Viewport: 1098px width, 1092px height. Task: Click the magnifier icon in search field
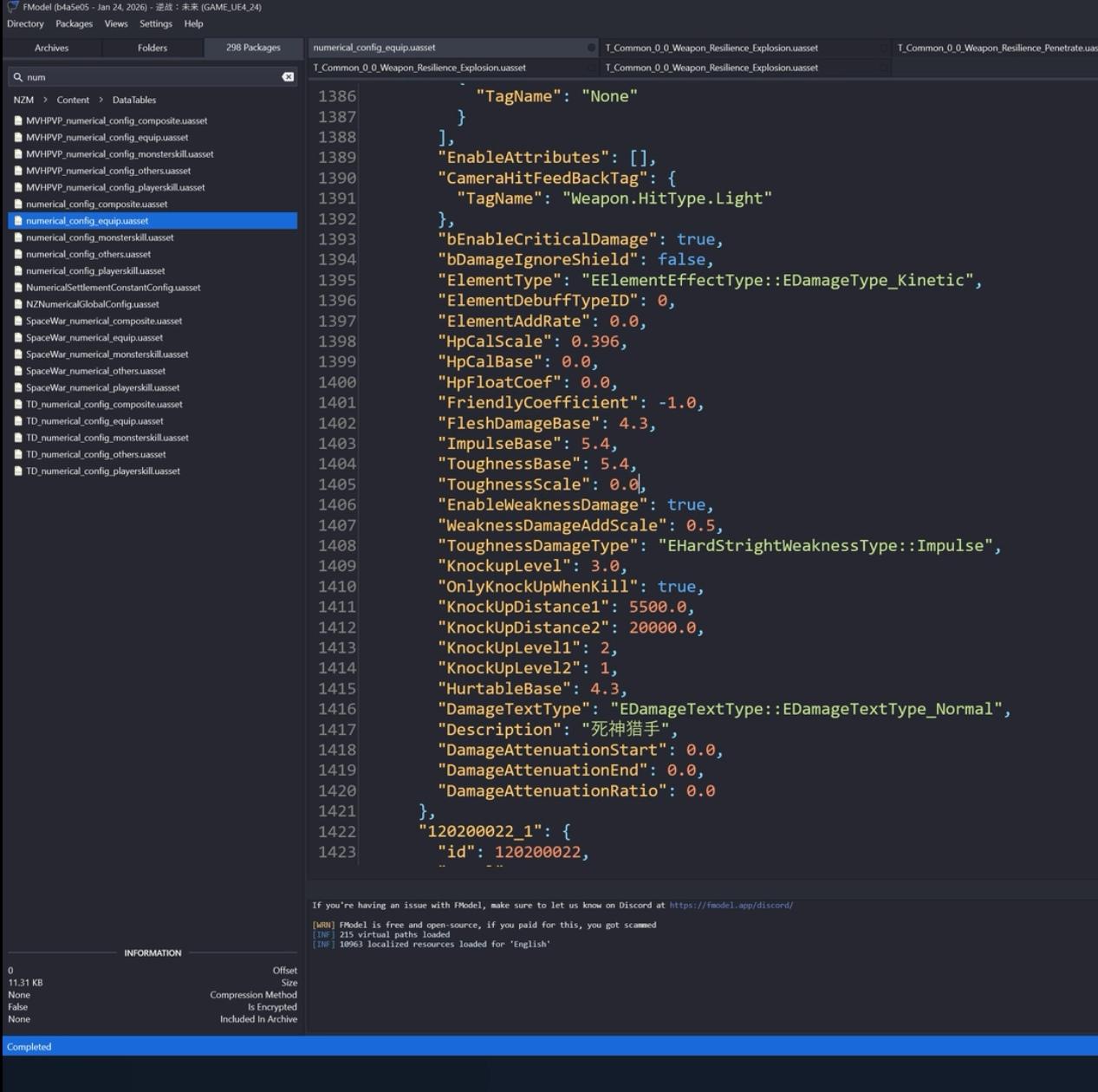point(17,77)
